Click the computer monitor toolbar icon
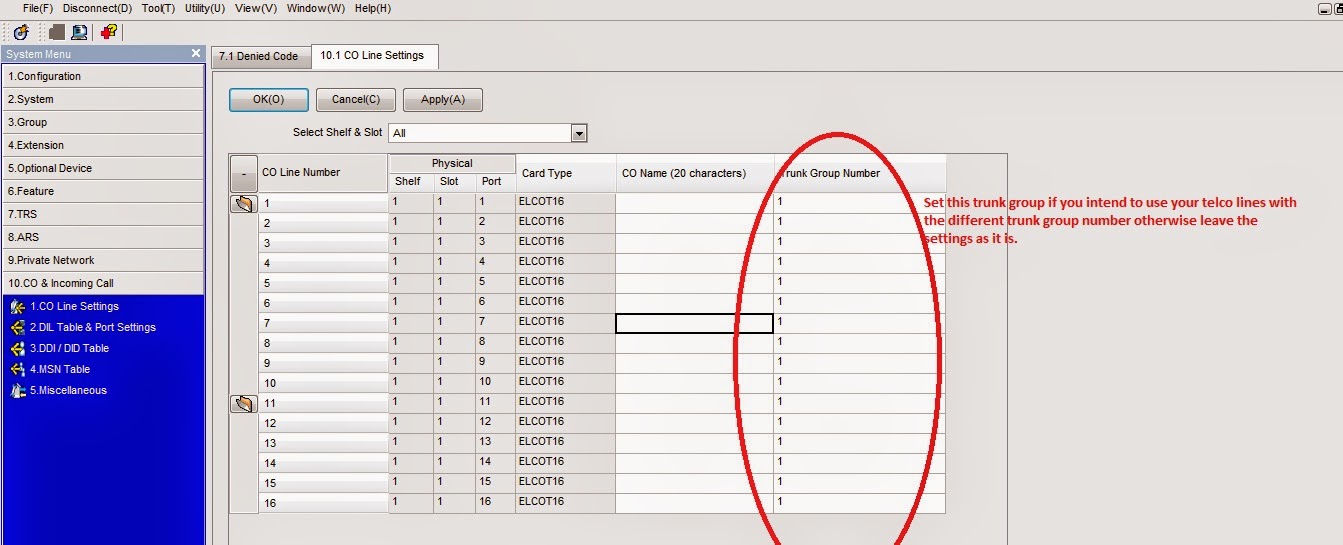Image resolution: width=1343 pixels, height=545 pixels. pos(79,32)
